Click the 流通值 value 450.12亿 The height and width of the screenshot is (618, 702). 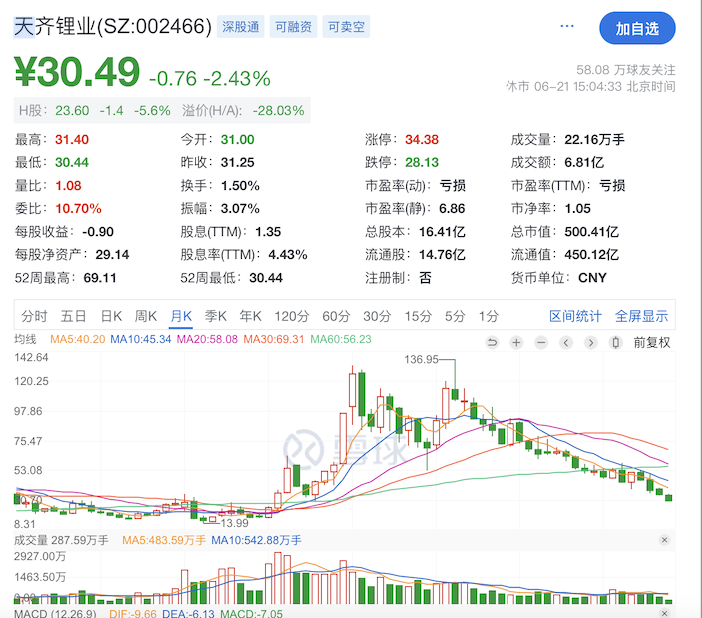point(591,255)
